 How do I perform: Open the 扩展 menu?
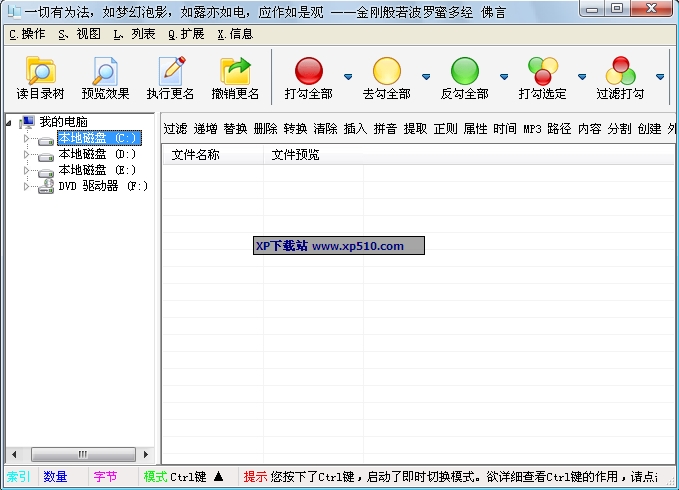coord(186,33)
